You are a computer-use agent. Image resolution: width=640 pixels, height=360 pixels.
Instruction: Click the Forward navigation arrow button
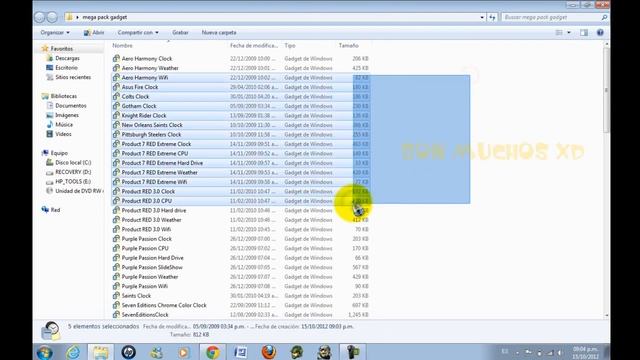point(52,17)
